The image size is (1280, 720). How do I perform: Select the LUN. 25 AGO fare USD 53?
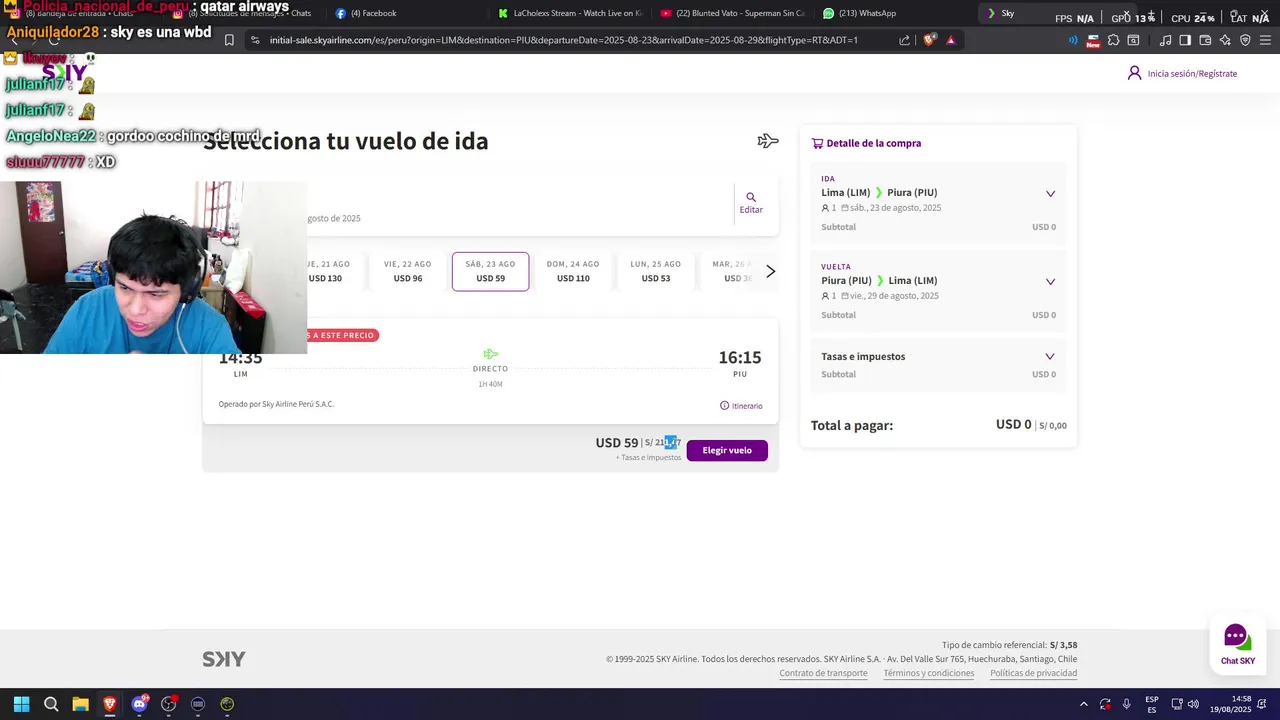click(x=656, y=271)
